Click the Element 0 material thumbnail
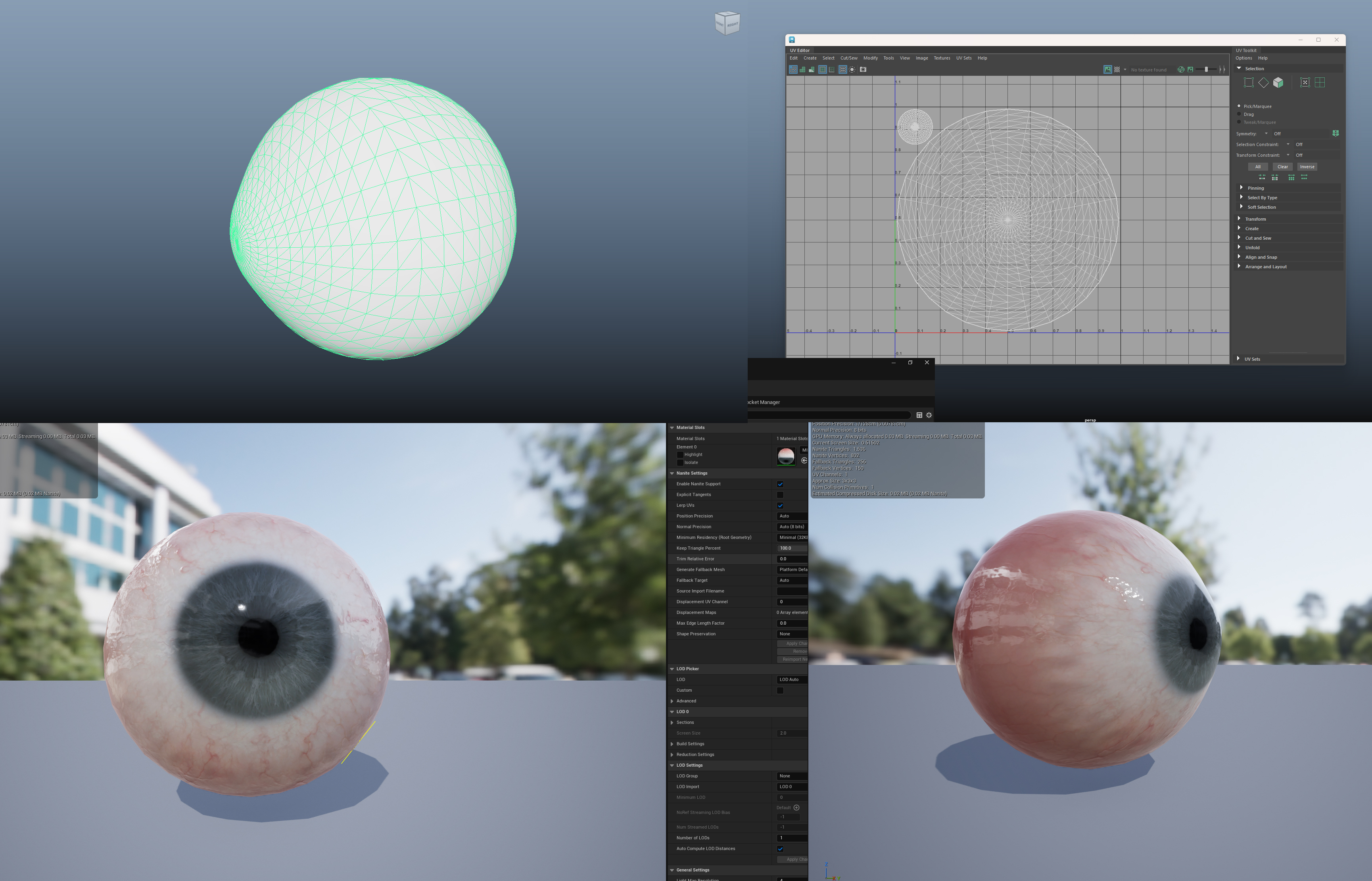The image size is (1372, 881). tap(786, 456)
